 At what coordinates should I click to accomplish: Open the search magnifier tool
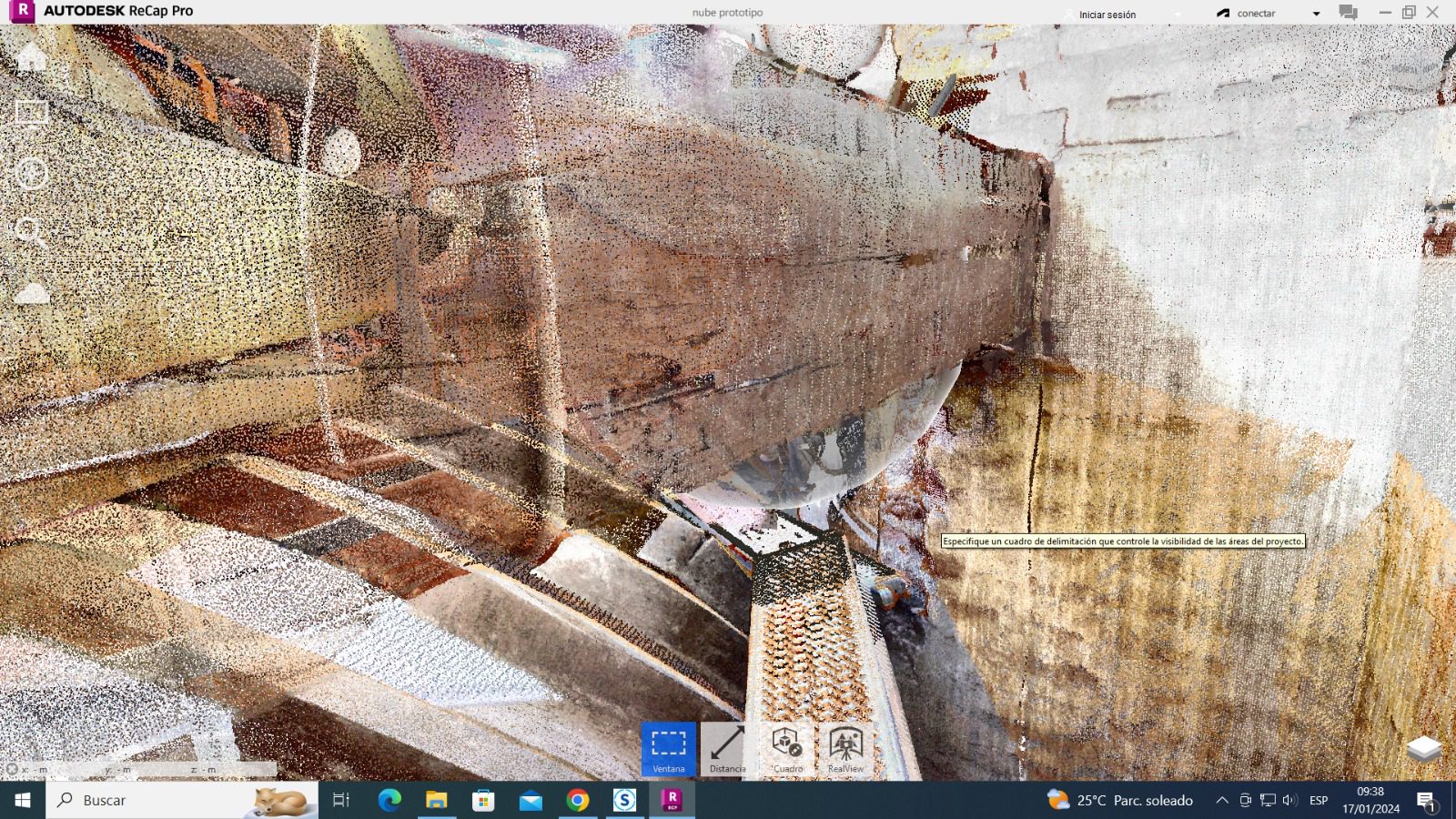(x=31, y=232)
